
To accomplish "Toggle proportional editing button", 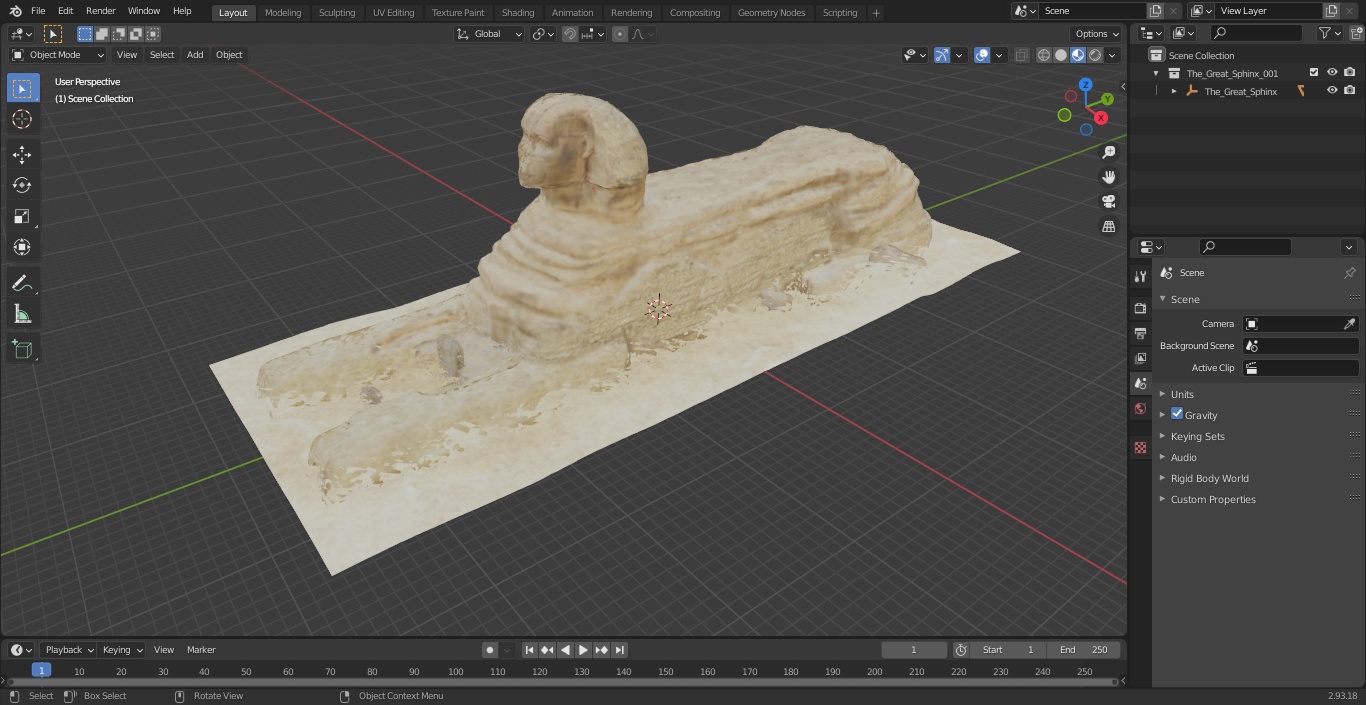I will [620, 34].
